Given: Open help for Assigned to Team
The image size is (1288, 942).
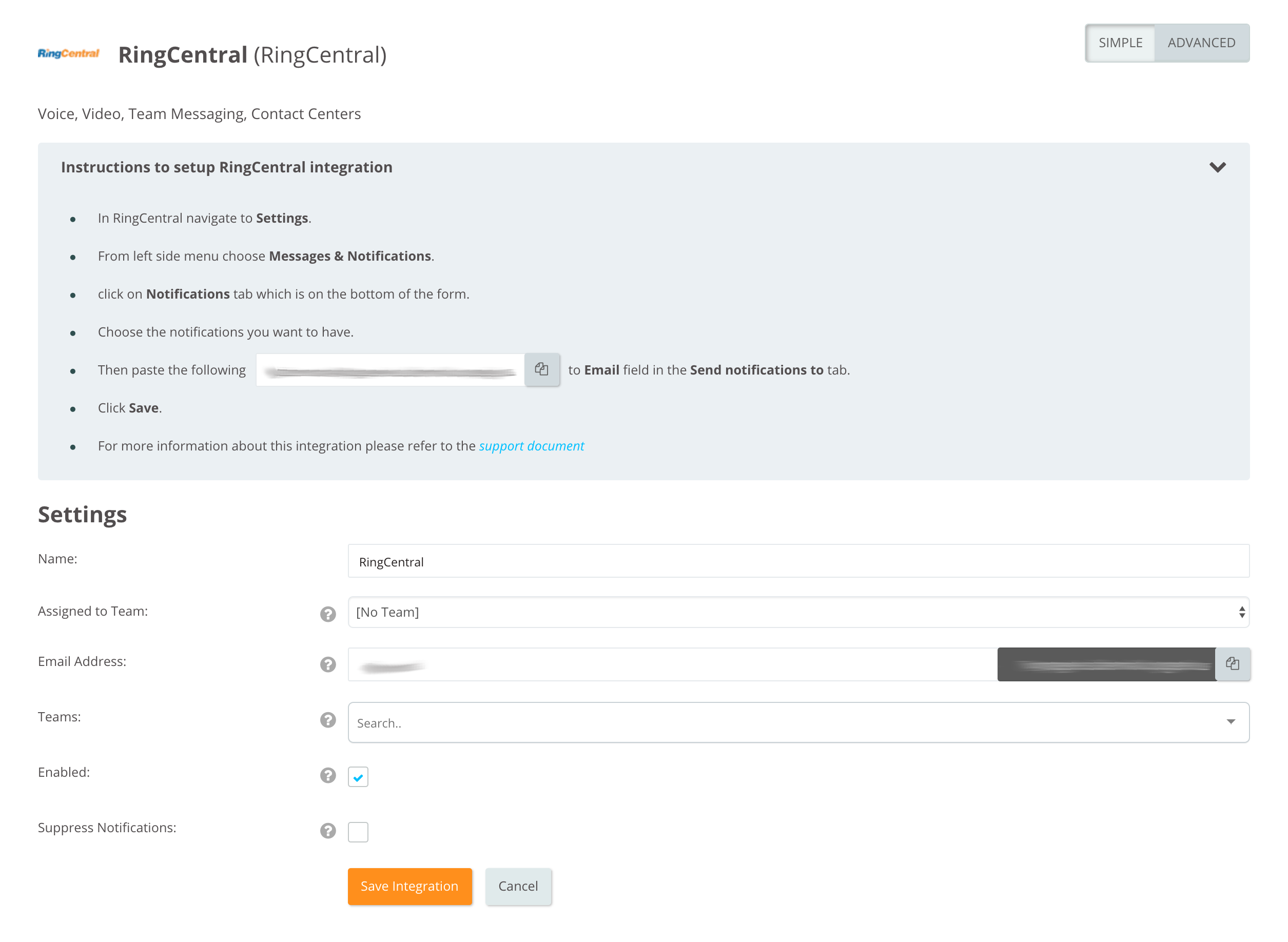Looking at the screenshot, I should [x=328, y=614].
